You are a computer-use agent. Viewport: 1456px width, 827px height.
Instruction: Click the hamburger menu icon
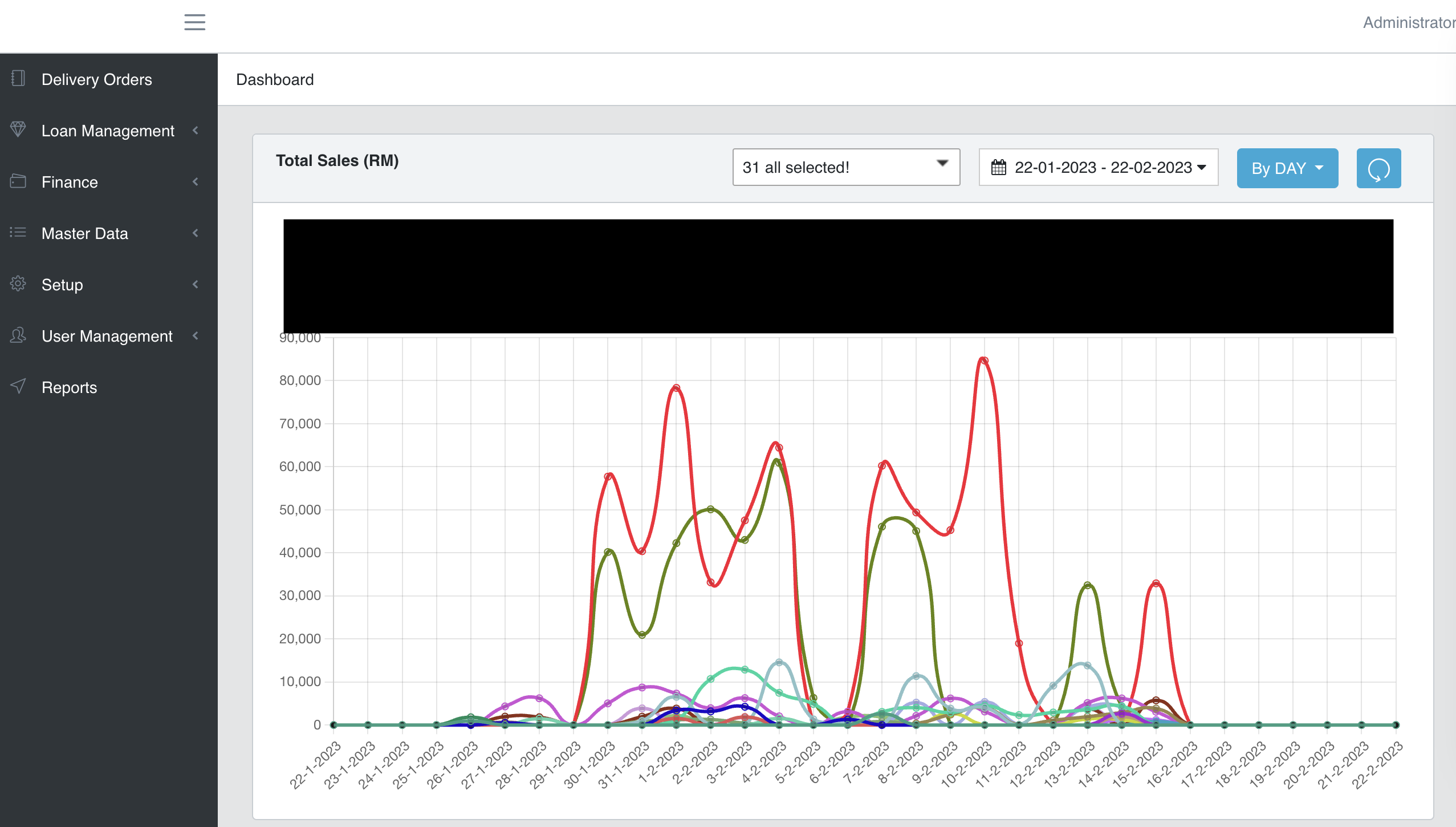pyautogui.click(x=194, y=22)
